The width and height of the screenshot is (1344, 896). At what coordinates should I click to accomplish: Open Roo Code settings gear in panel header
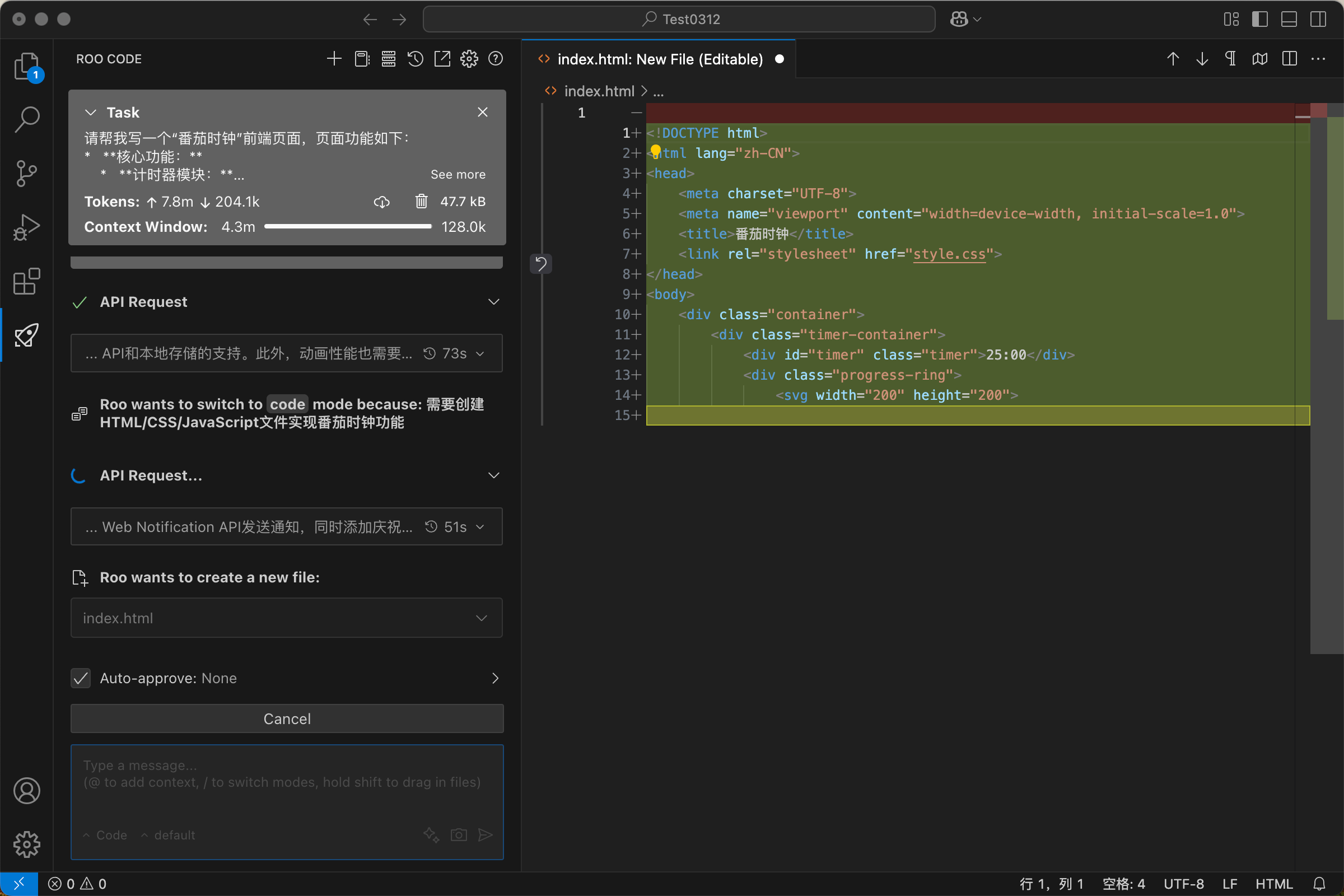(469, 59)
